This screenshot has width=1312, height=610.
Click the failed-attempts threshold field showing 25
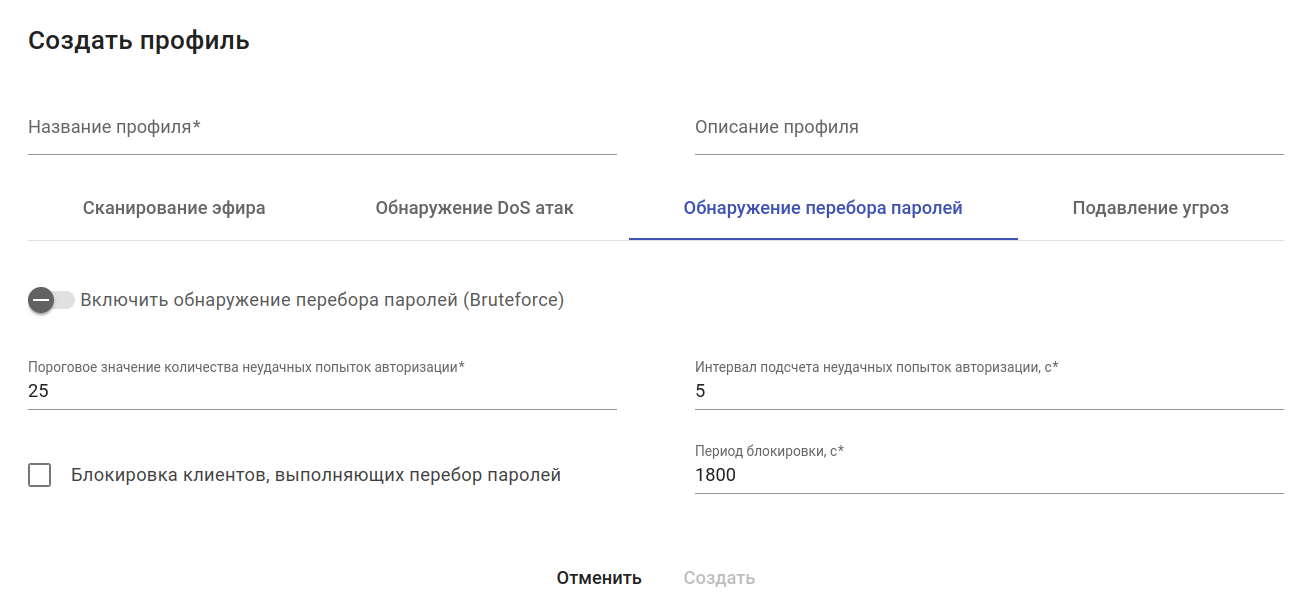(x=322, y=391)
